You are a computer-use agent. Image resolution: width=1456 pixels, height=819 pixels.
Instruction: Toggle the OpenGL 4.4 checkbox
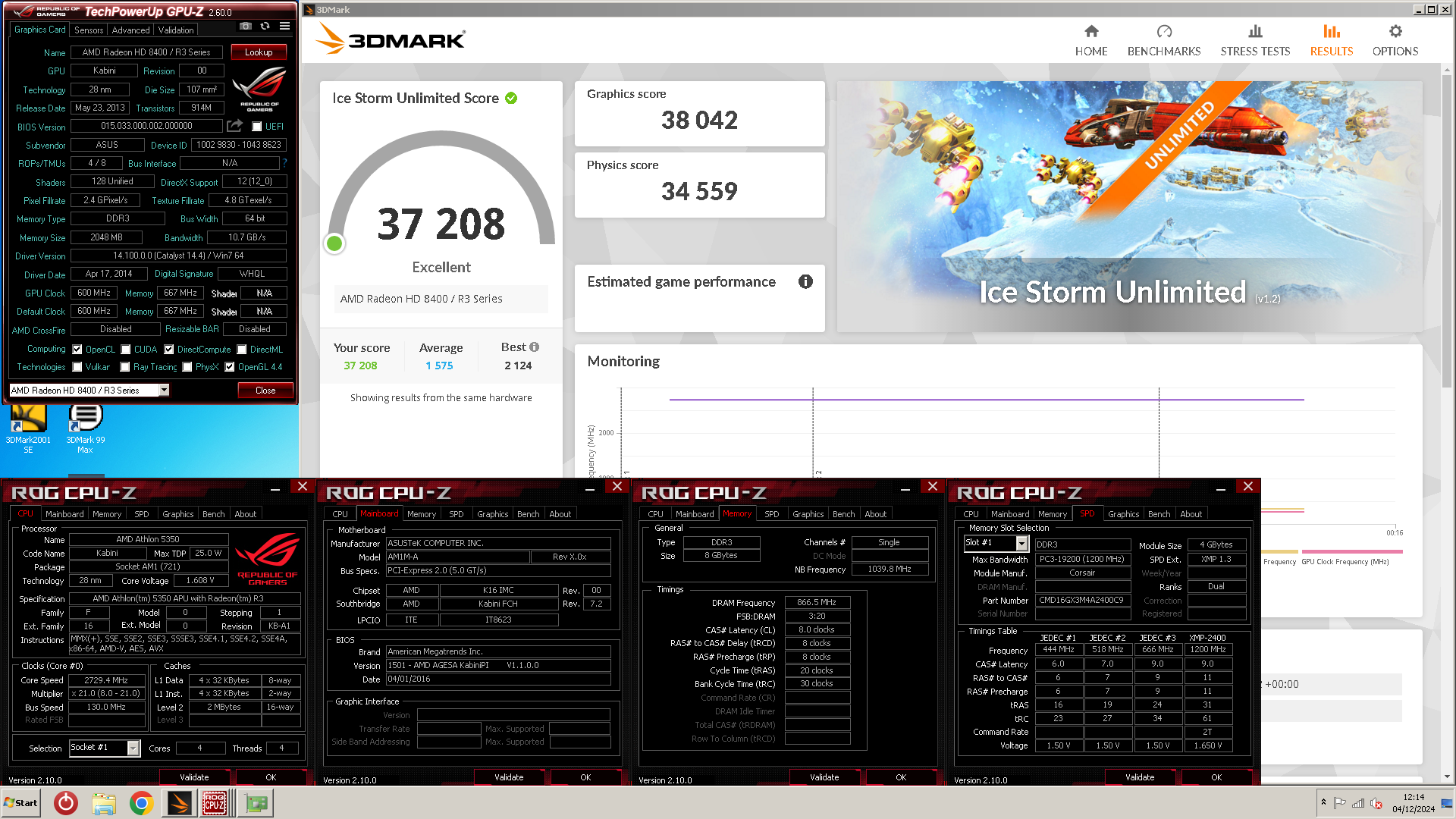[x=230, y=367]
